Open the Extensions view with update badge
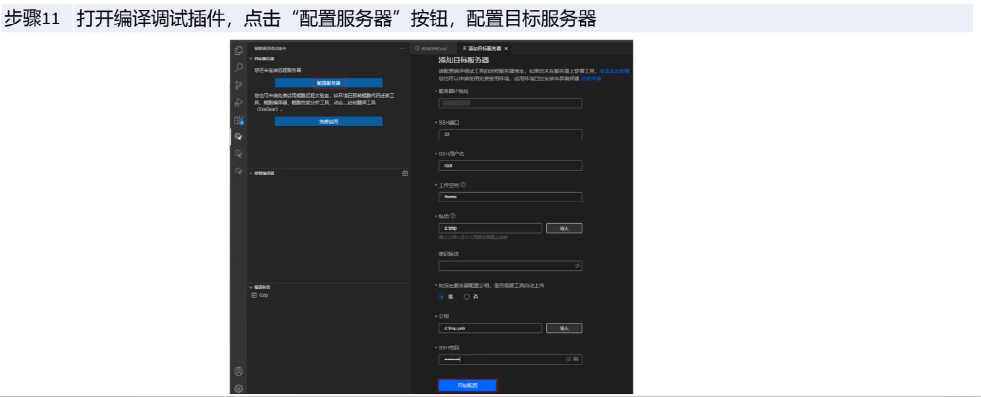The height and width of the screenshot is (397, 981). [238, 119]
